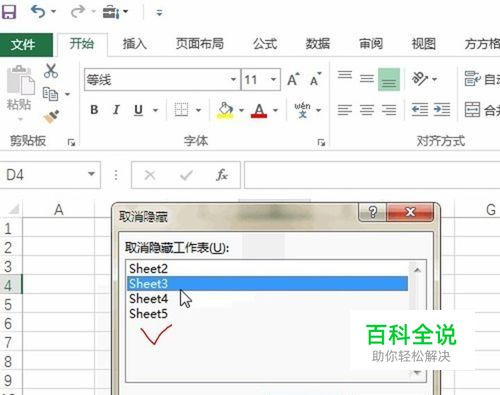The image size is (500, 395).
Task: Set middle vertical alignment
Action: 367,79
